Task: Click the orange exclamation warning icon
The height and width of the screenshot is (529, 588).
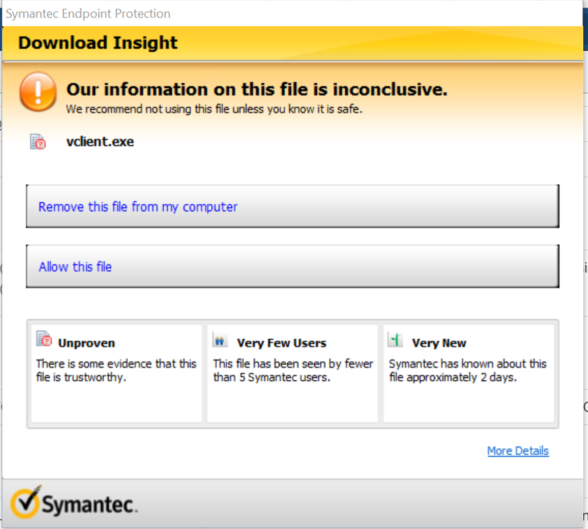Action: tap(38, 92)
